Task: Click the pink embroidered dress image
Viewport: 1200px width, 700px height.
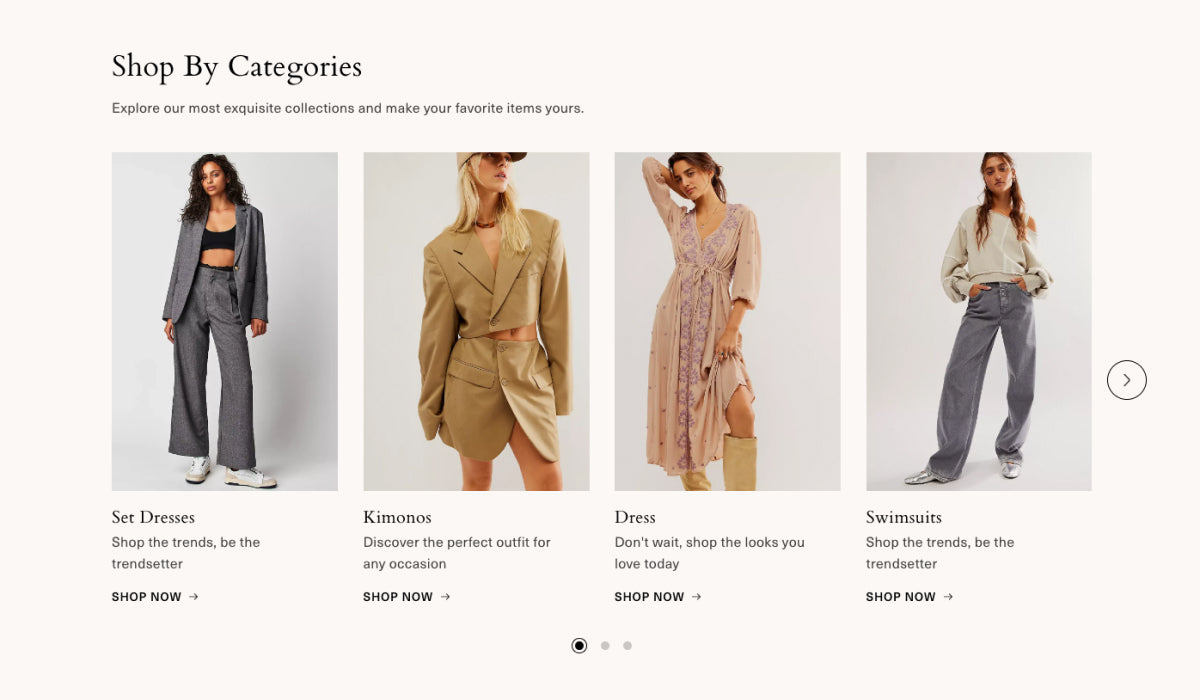Action: pos(727,321)
